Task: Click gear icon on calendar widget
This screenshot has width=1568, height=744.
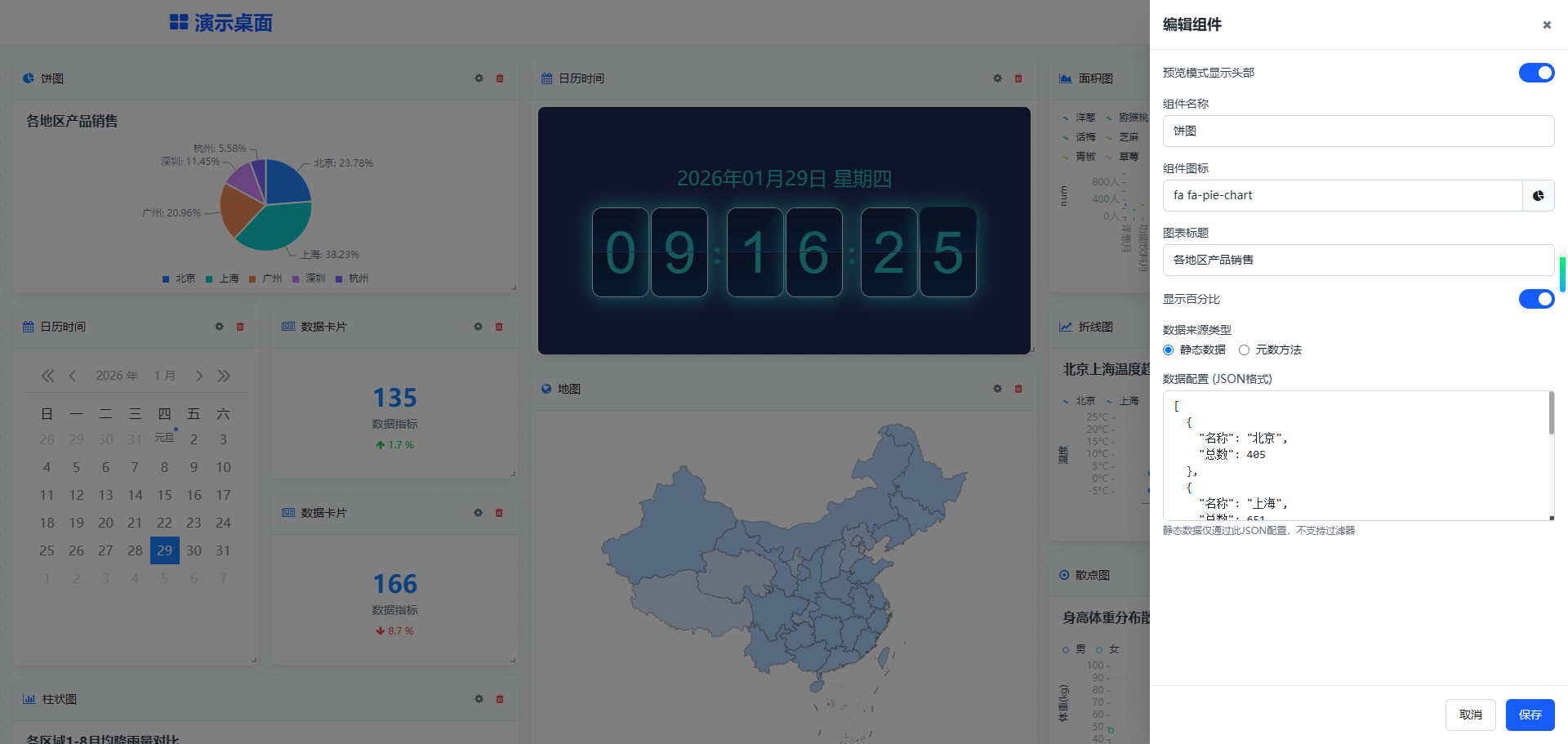Action: point(219,327)
